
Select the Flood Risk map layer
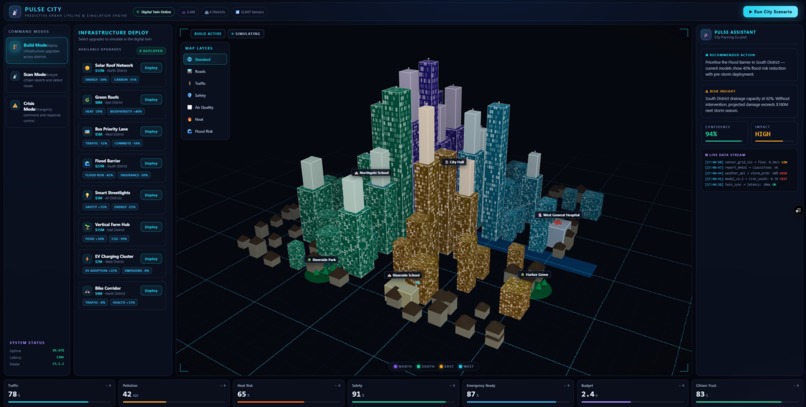(205, 131)
